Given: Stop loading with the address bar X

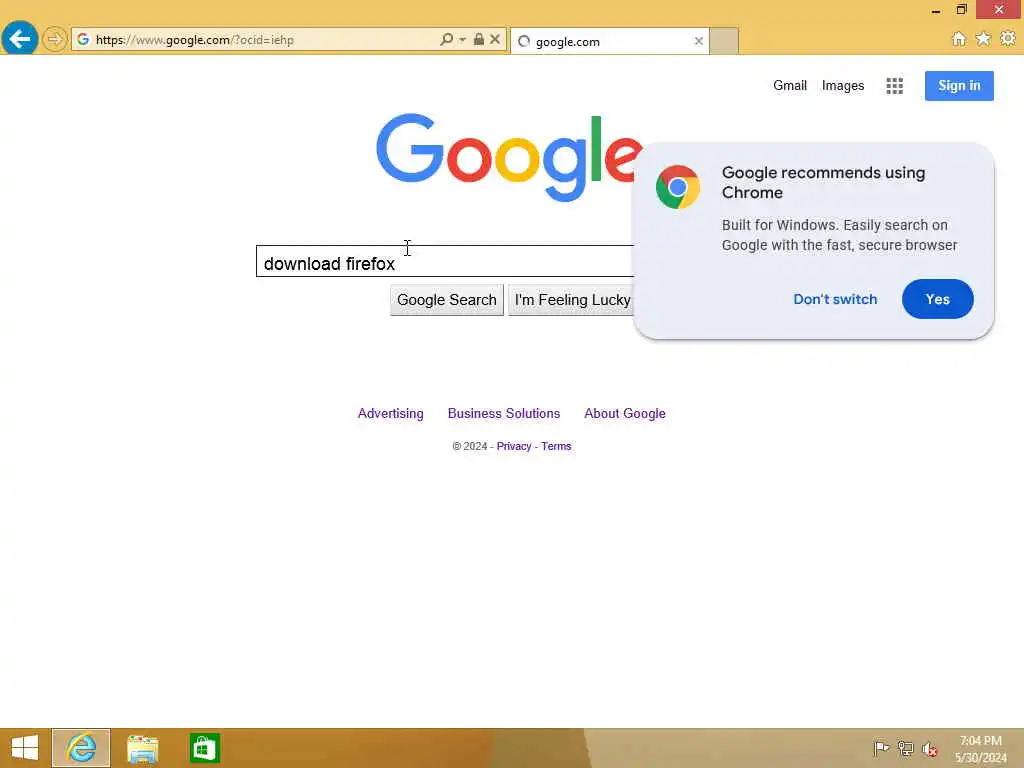Looking at the screenshot, I should pos(495,39).
